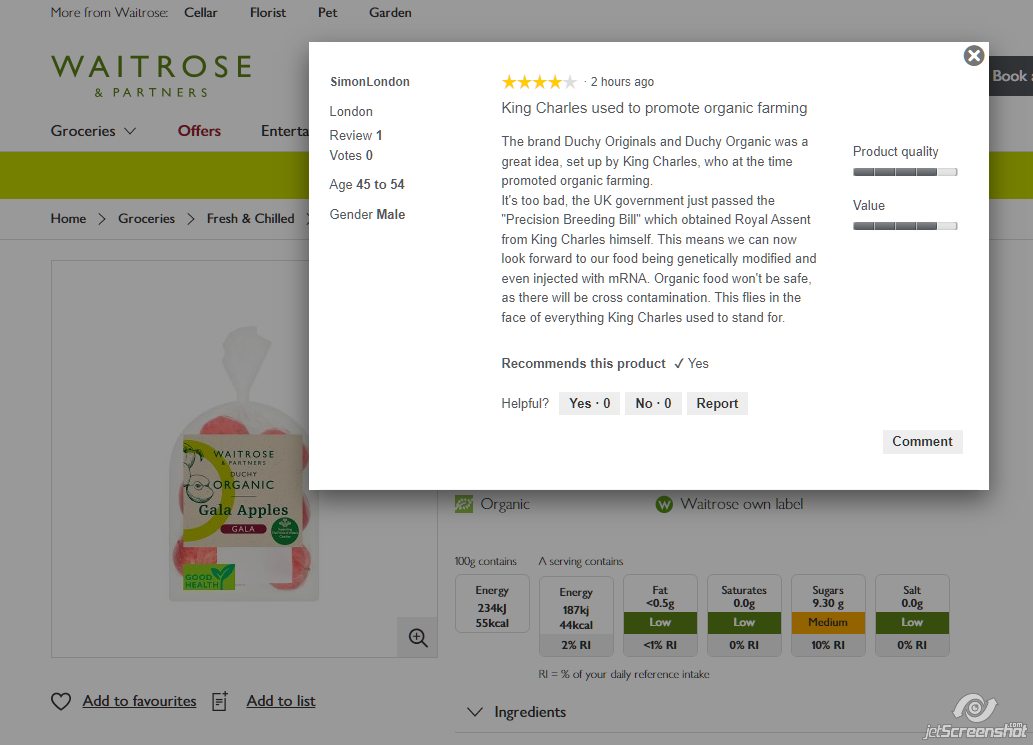Open the Pet link in top bar

[327, 13]
